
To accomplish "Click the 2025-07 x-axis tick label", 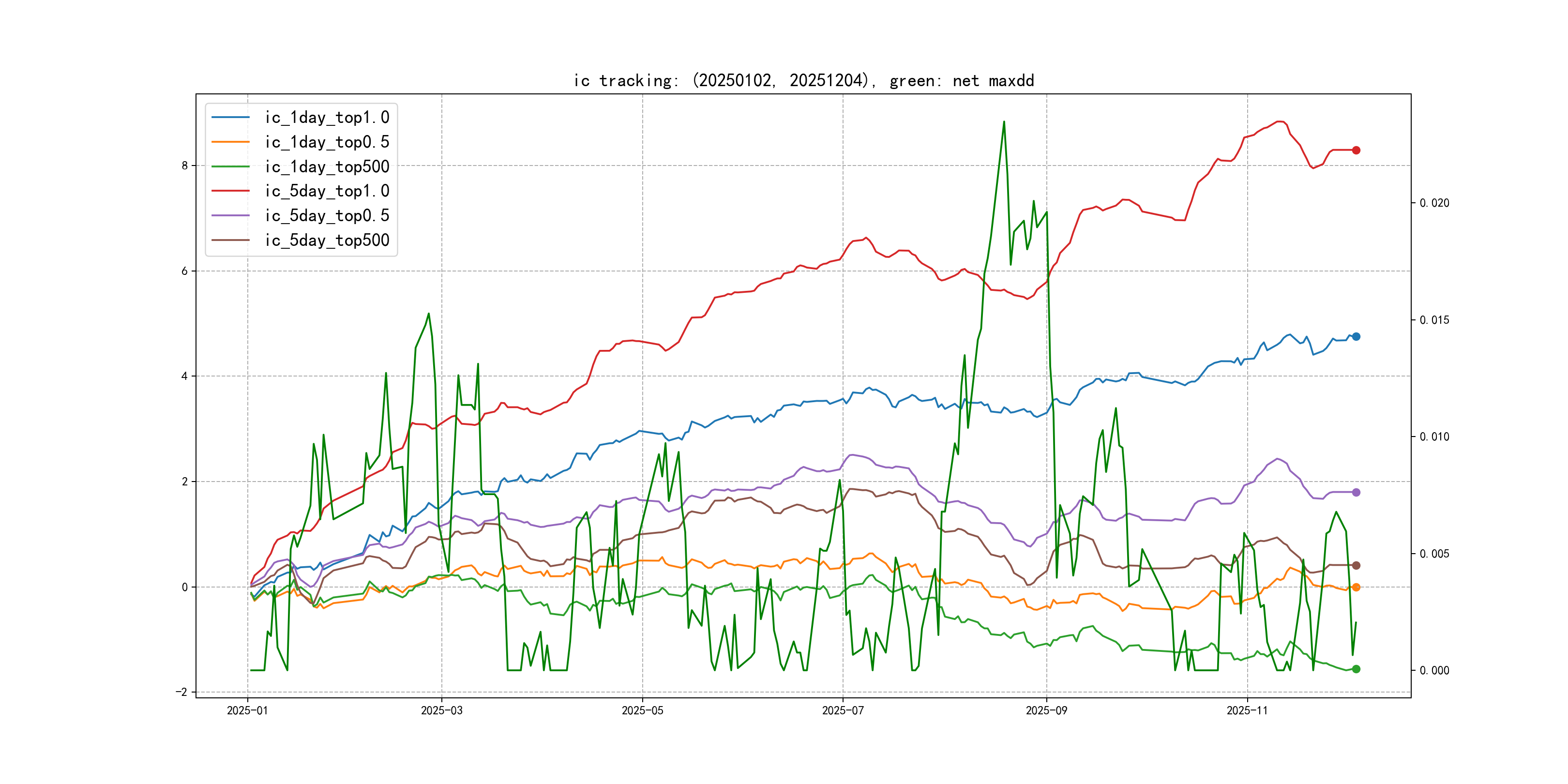I will tap(843, 710).
